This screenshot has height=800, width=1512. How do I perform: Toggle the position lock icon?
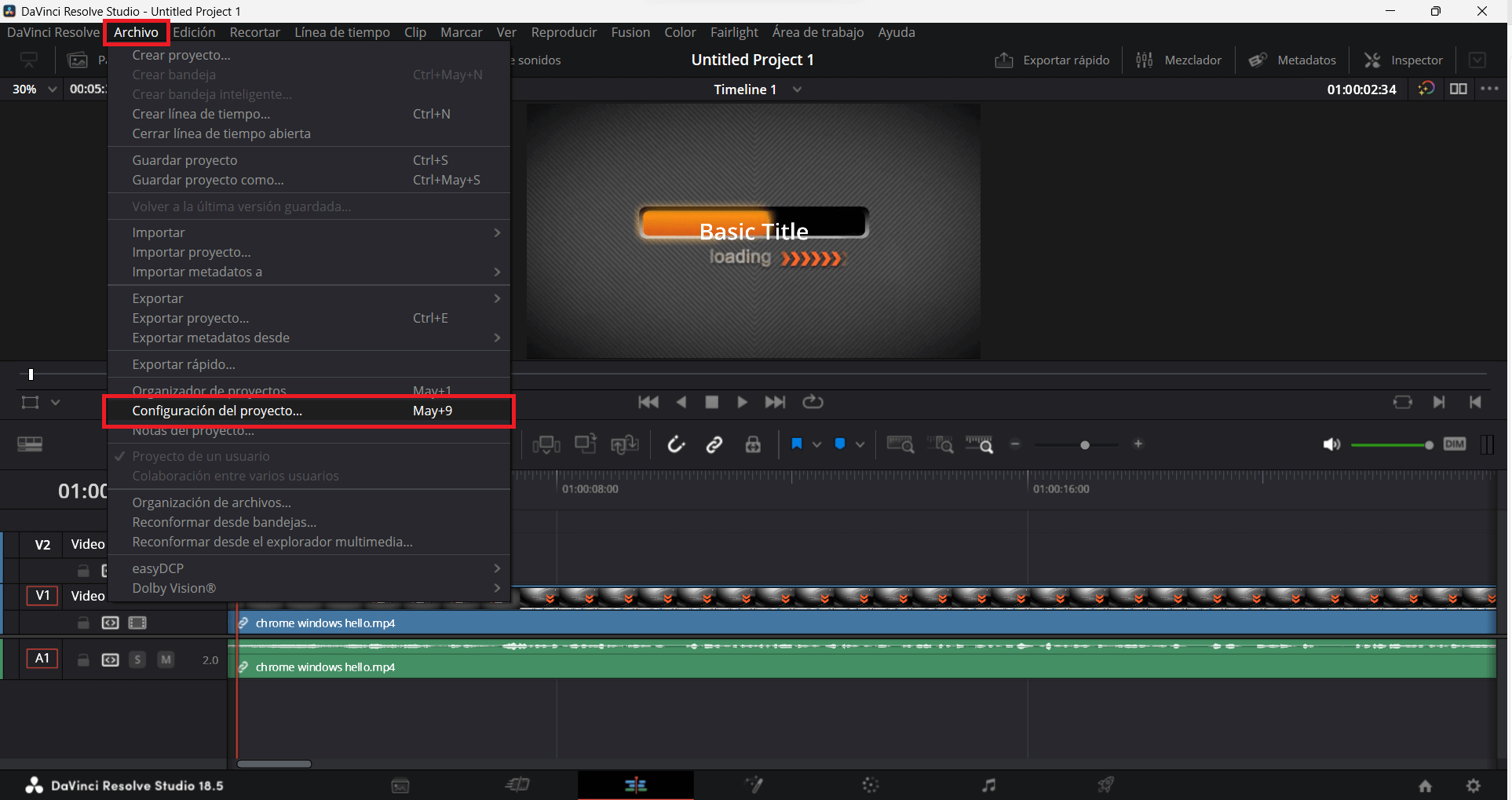tap(753, 445)
